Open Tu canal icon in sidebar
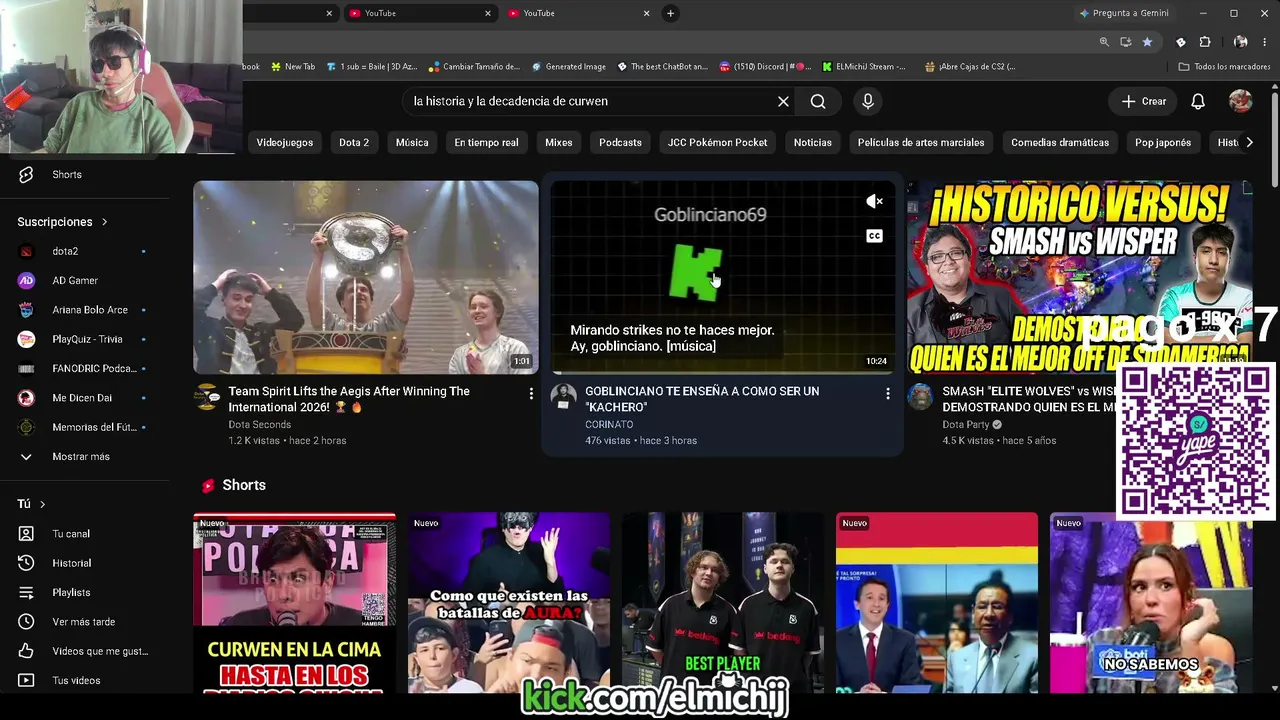The image size is (1280, 720). (x=26, y=534)
